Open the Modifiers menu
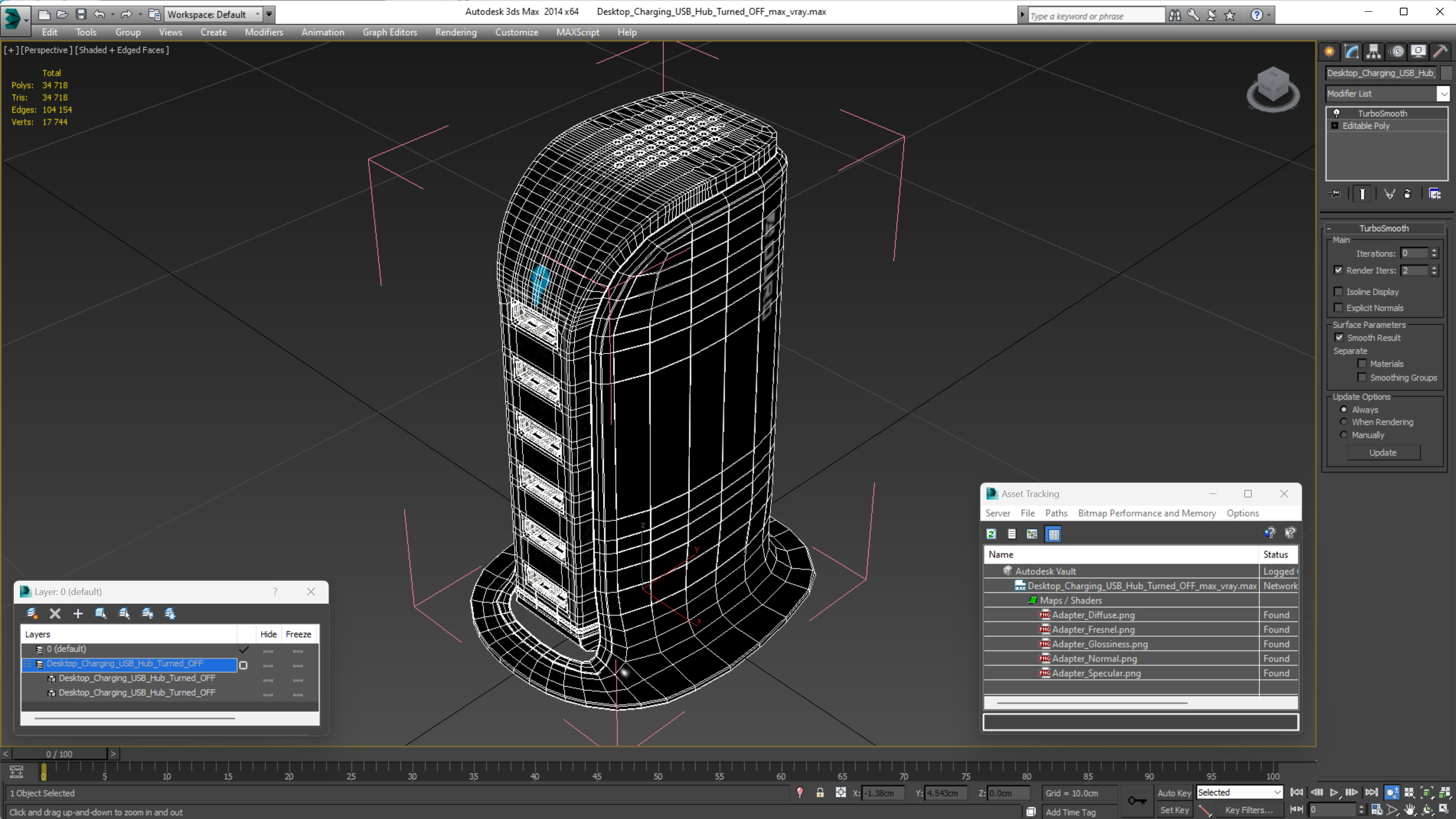 tap(264, 32)
